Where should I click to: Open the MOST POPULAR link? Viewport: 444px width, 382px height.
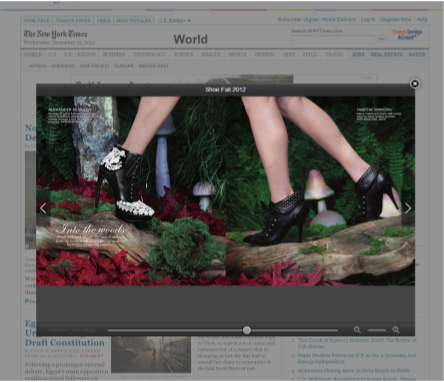pos(133,21)
